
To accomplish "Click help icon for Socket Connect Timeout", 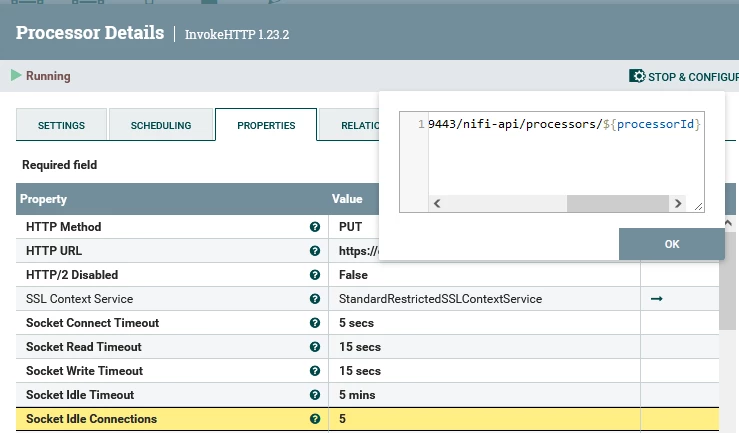I will point(315,323).
